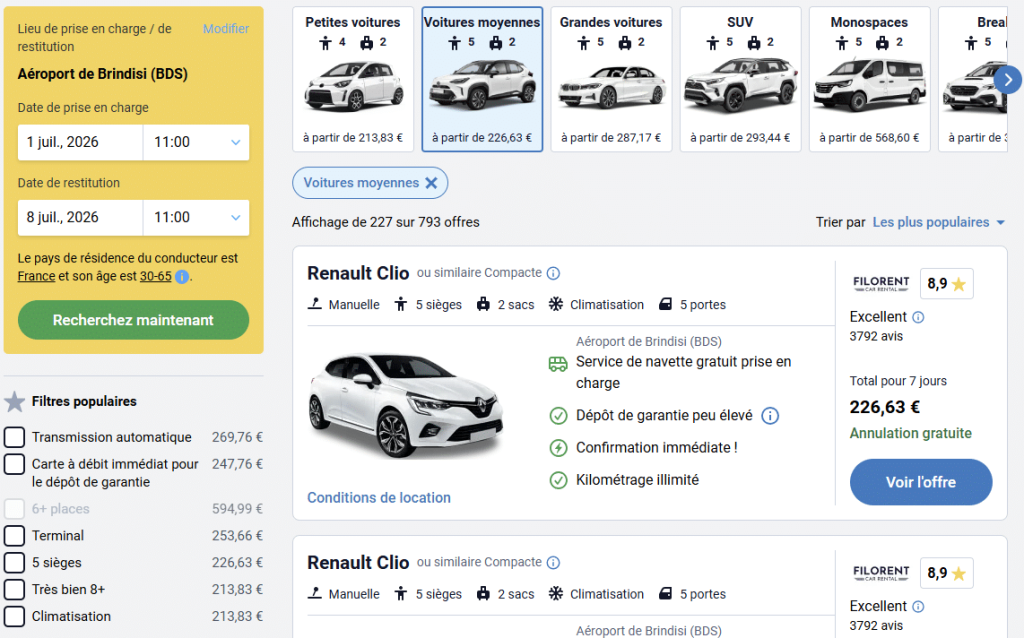Image resolution: width=1024 pixels, height=638 pixels.
Task: Click the 30-65 driver age link
Action: click(155, 276)
